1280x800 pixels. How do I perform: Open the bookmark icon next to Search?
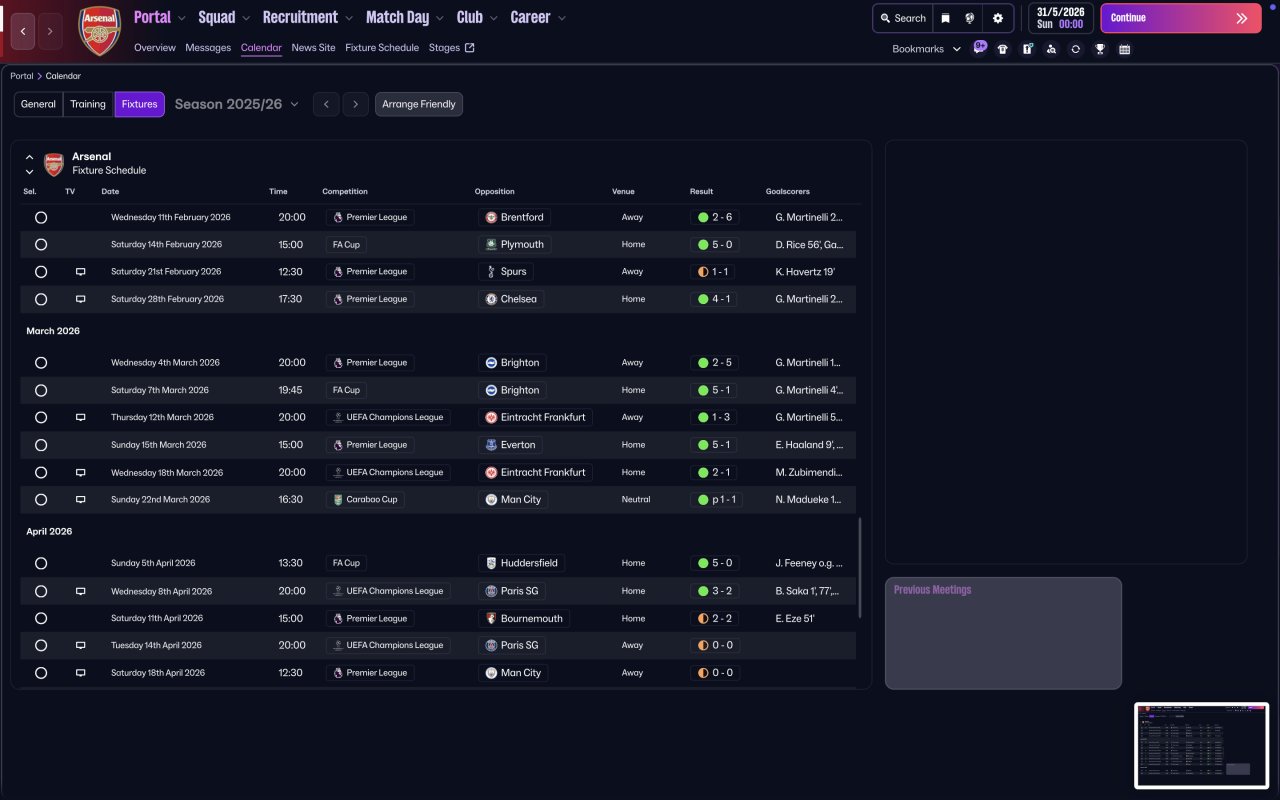coord(945,18)
